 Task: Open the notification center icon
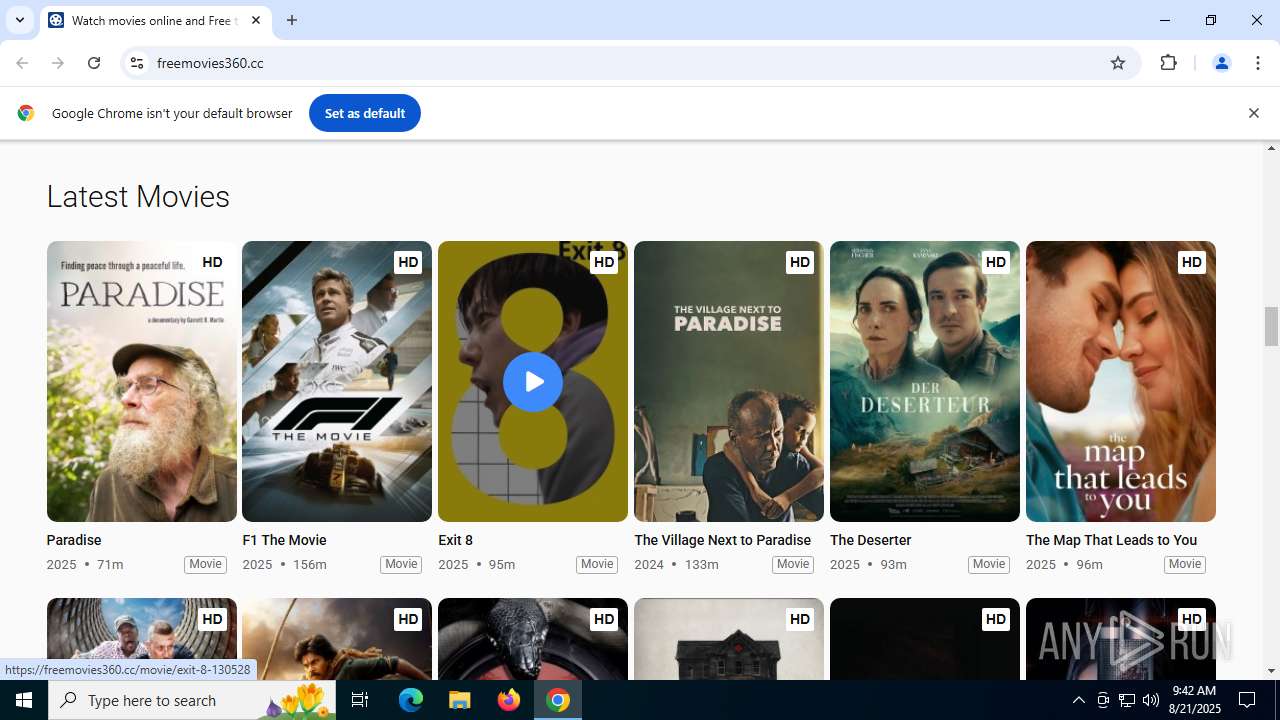coord(1247,700)
